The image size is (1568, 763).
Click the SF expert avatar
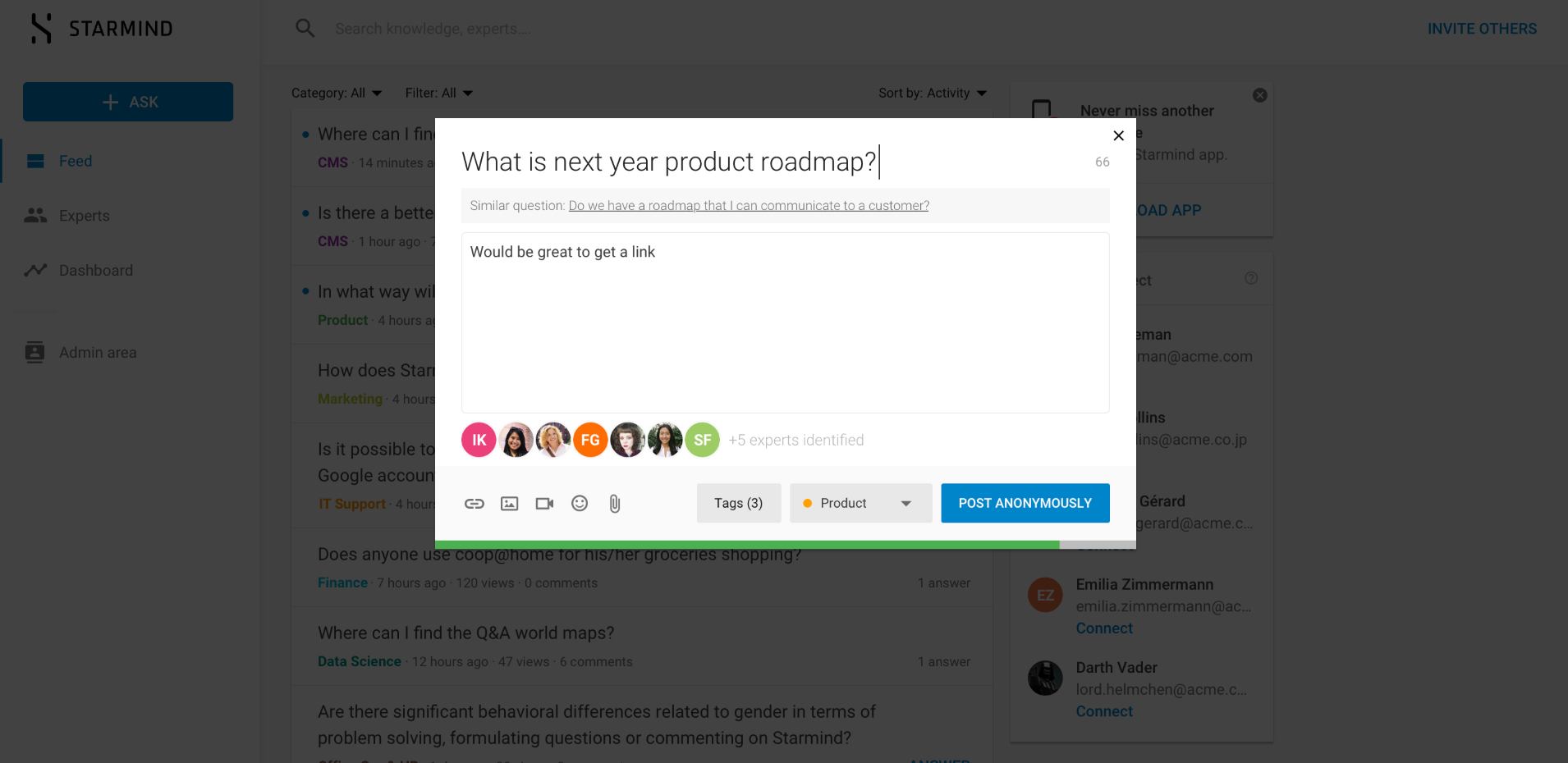point(702,440)
